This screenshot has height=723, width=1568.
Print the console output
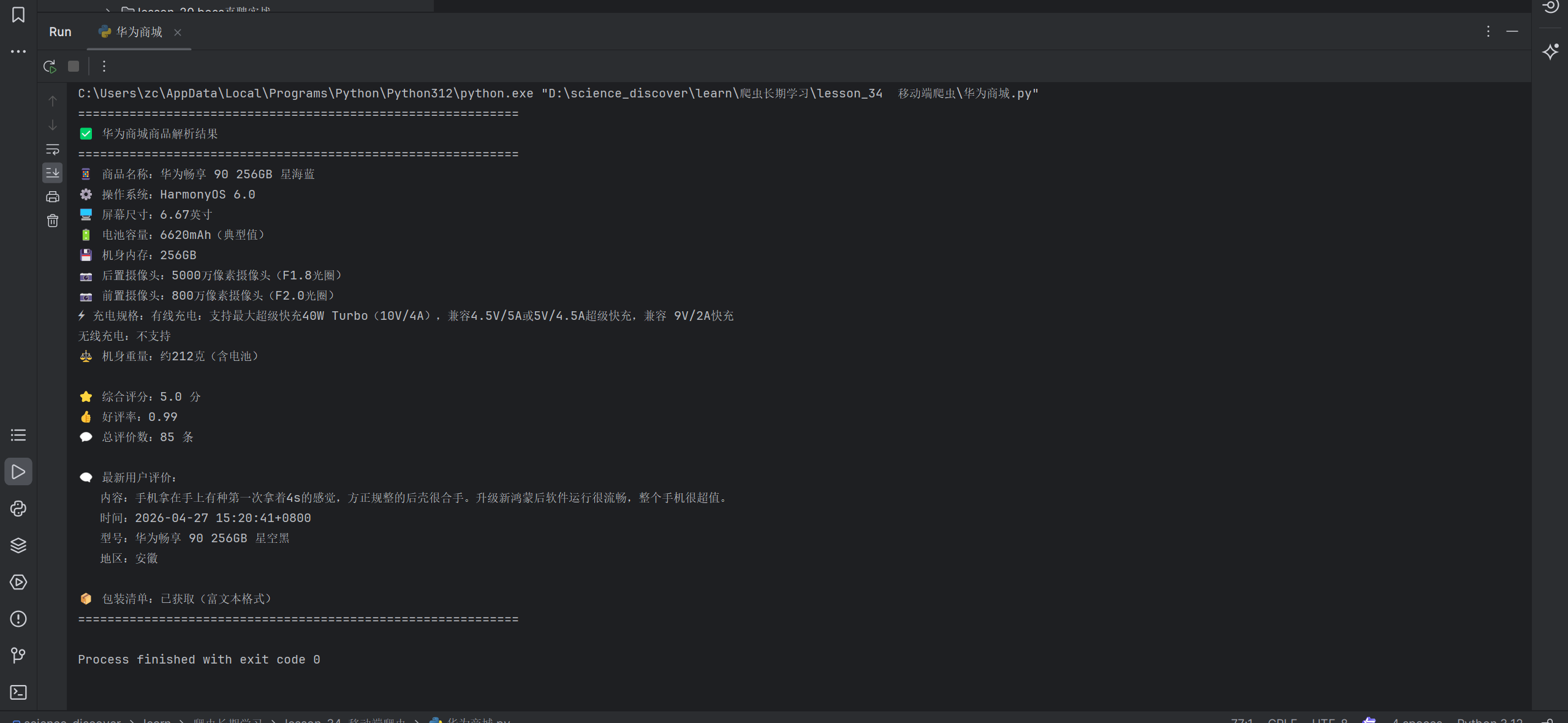(x=53, y=197)
